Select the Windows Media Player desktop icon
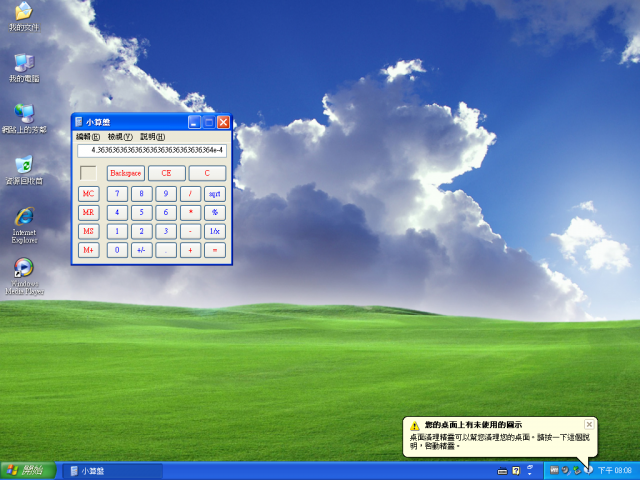This screenshot has height=480, width=640. coord(24,276)
